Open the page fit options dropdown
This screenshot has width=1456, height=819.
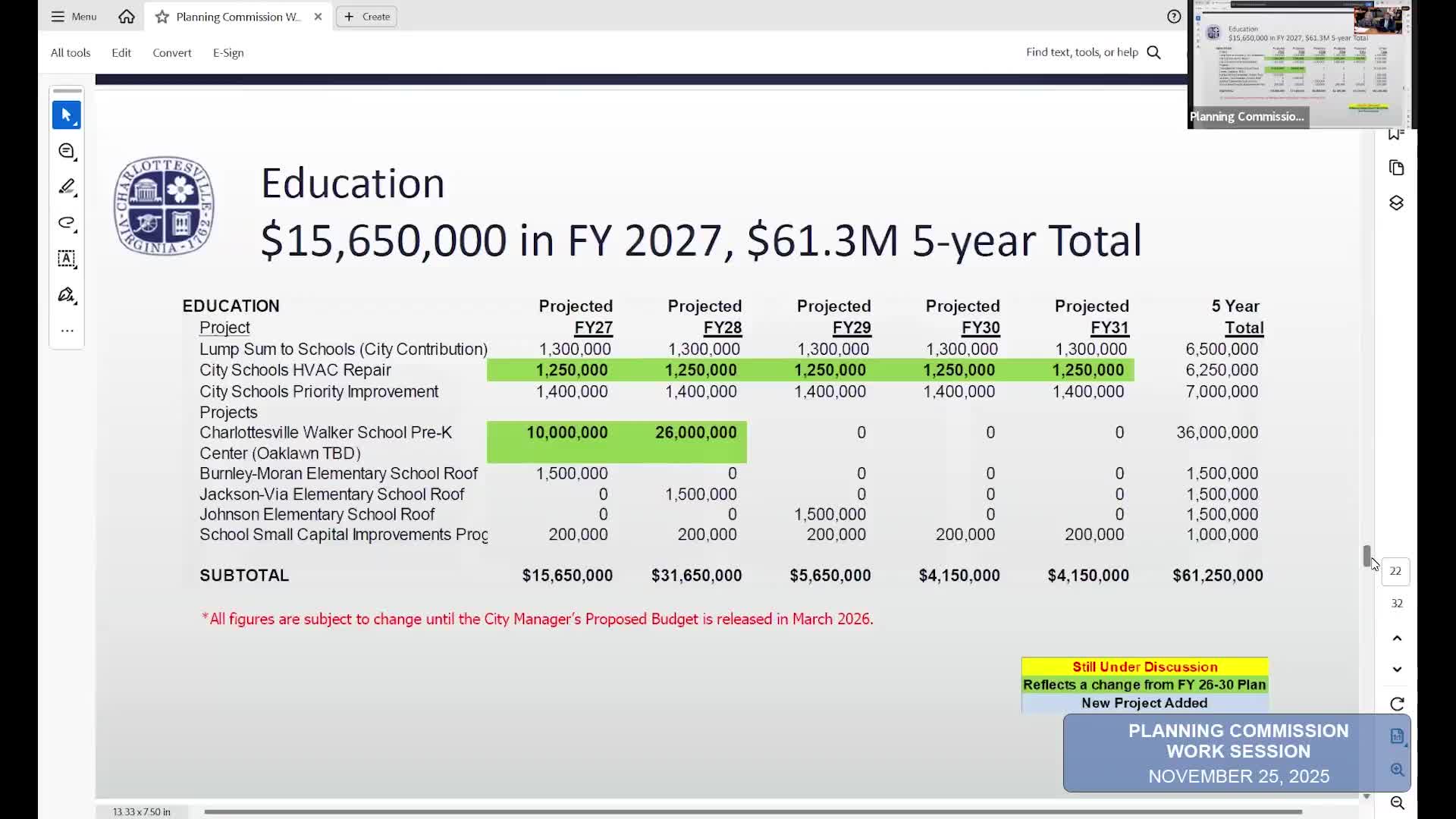point(1396,735)
